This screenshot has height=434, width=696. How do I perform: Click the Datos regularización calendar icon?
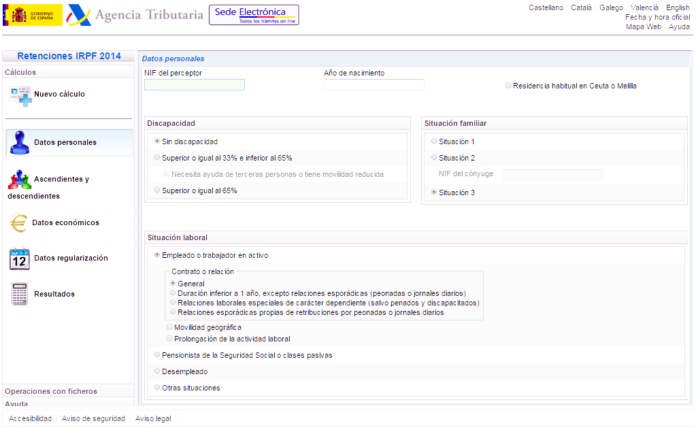20,259
